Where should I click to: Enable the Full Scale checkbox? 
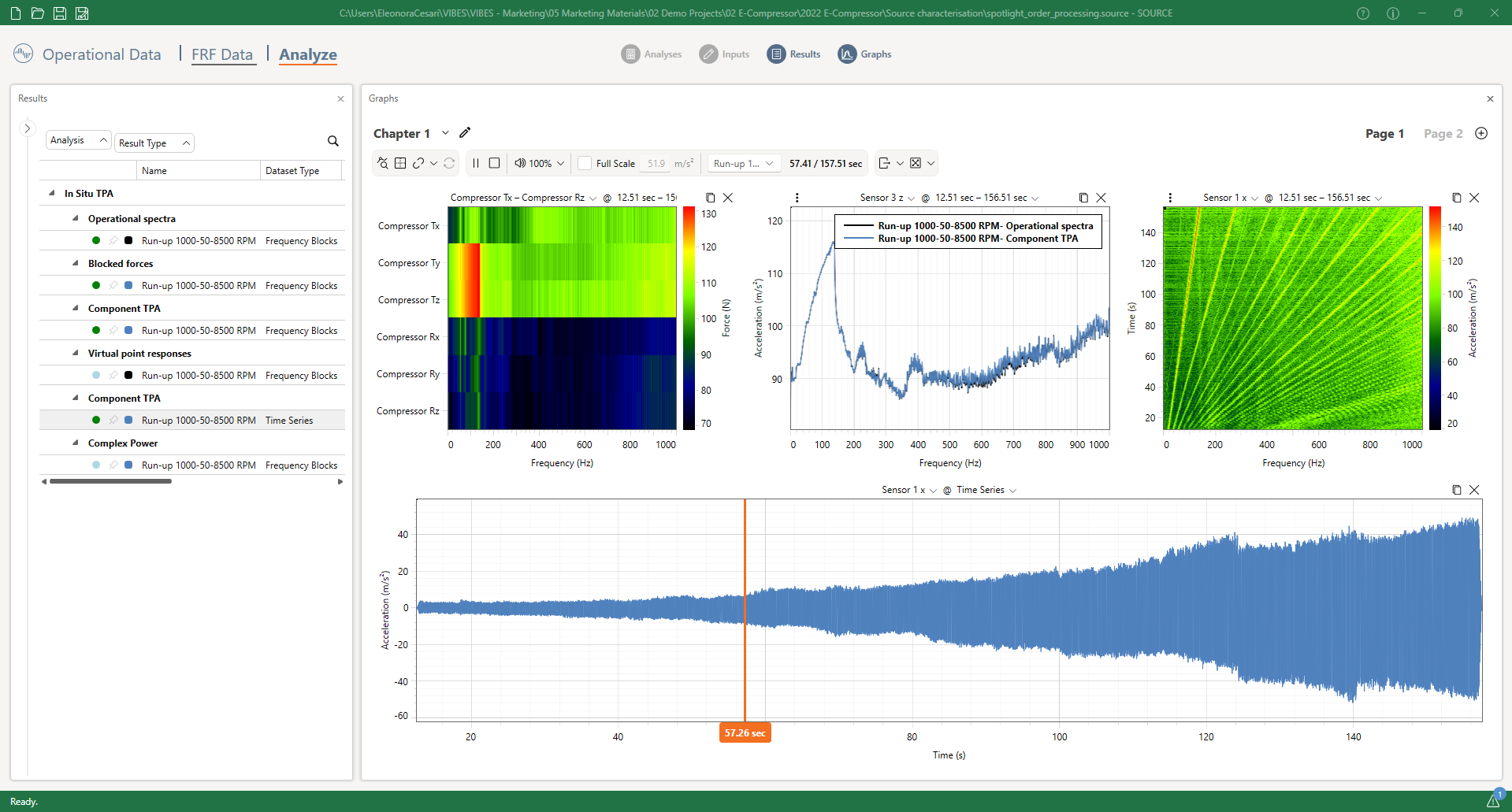(x=585, y=163)
